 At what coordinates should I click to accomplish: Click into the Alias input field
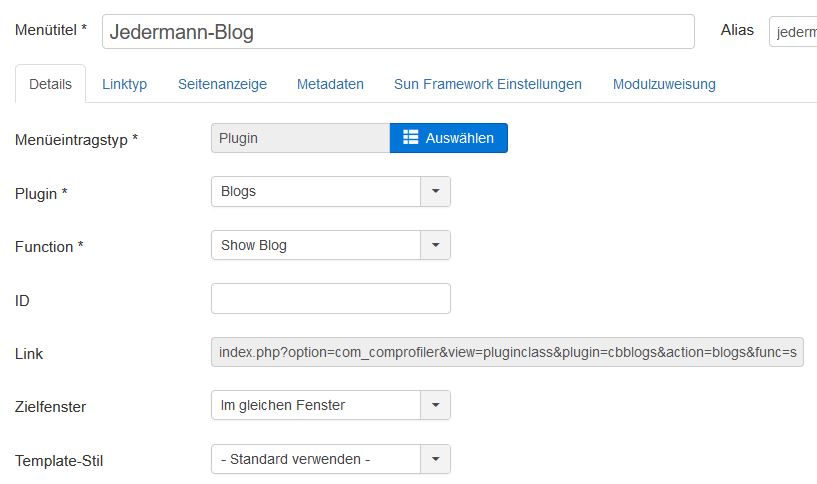[793, 32]
